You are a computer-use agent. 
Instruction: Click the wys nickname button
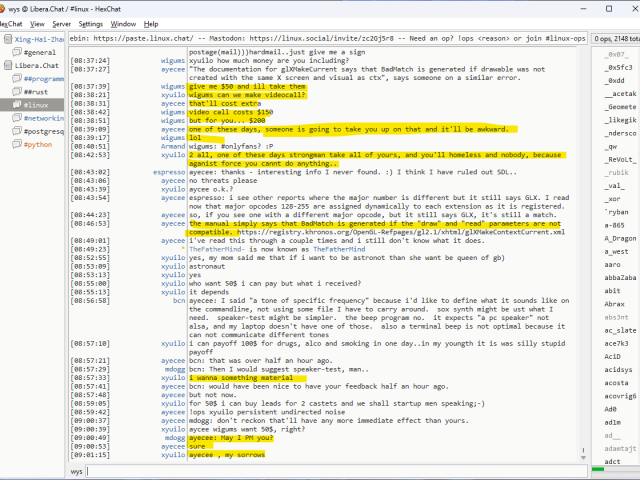coord(77,471)
